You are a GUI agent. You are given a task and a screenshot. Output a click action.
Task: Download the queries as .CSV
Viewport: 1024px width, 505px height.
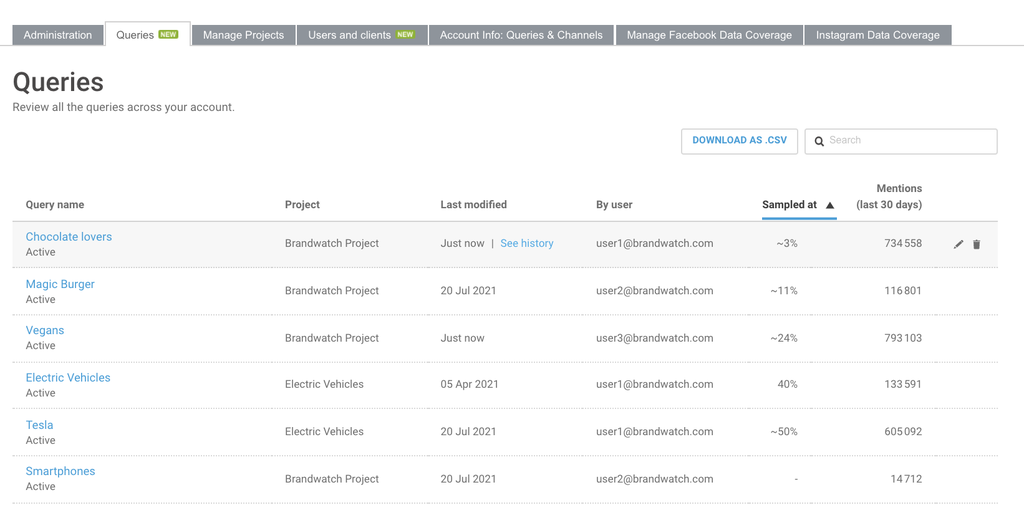coord(739,141)
